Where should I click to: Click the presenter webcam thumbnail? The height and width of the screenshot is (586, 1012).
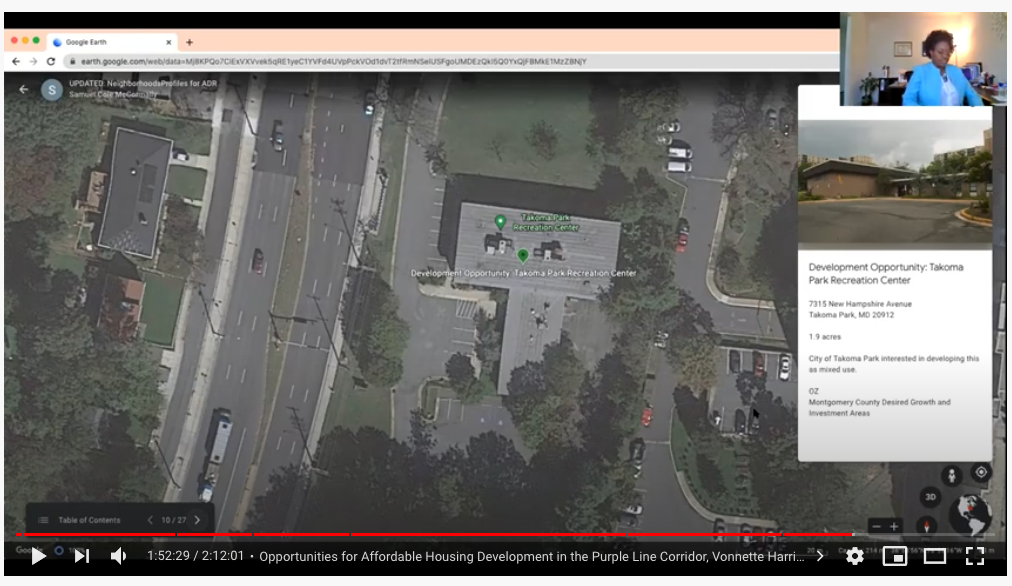coord(923,59)
